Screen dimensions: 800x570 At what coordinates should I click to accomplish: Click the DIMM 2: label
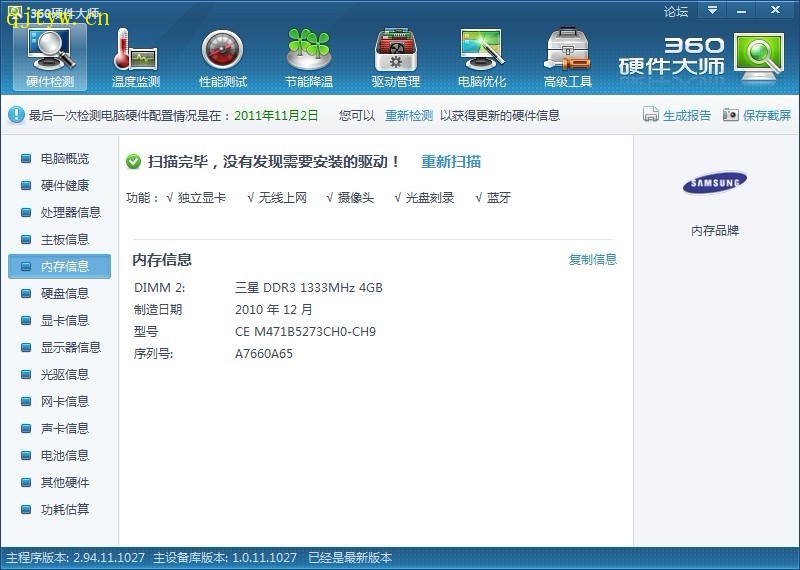(159, 288)
